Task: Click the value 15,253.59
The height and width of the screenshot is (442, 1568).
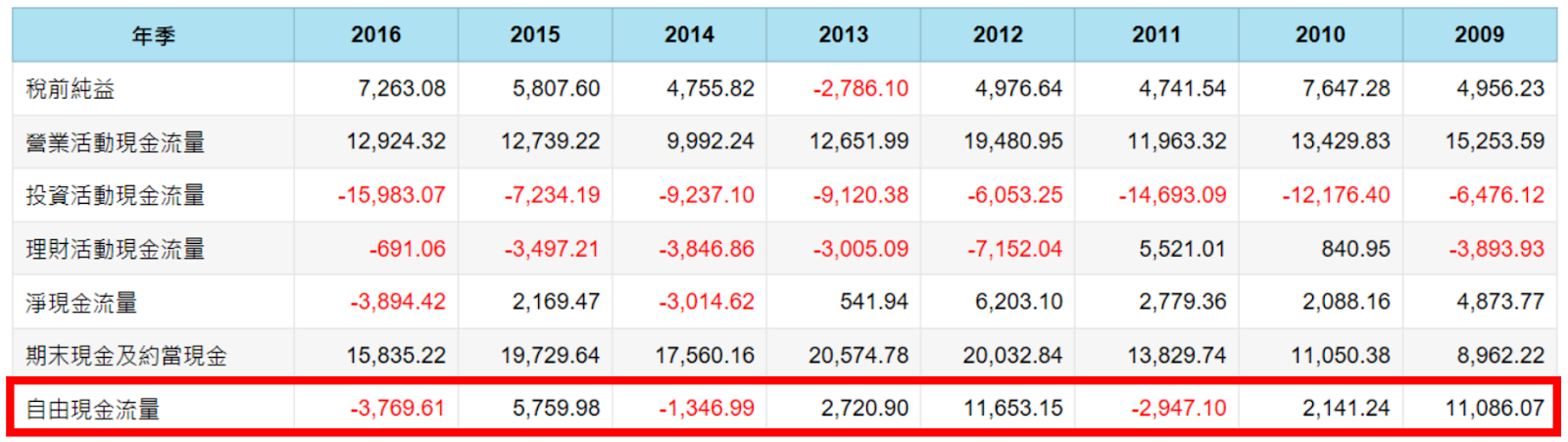Action: tap(1494, 142)
